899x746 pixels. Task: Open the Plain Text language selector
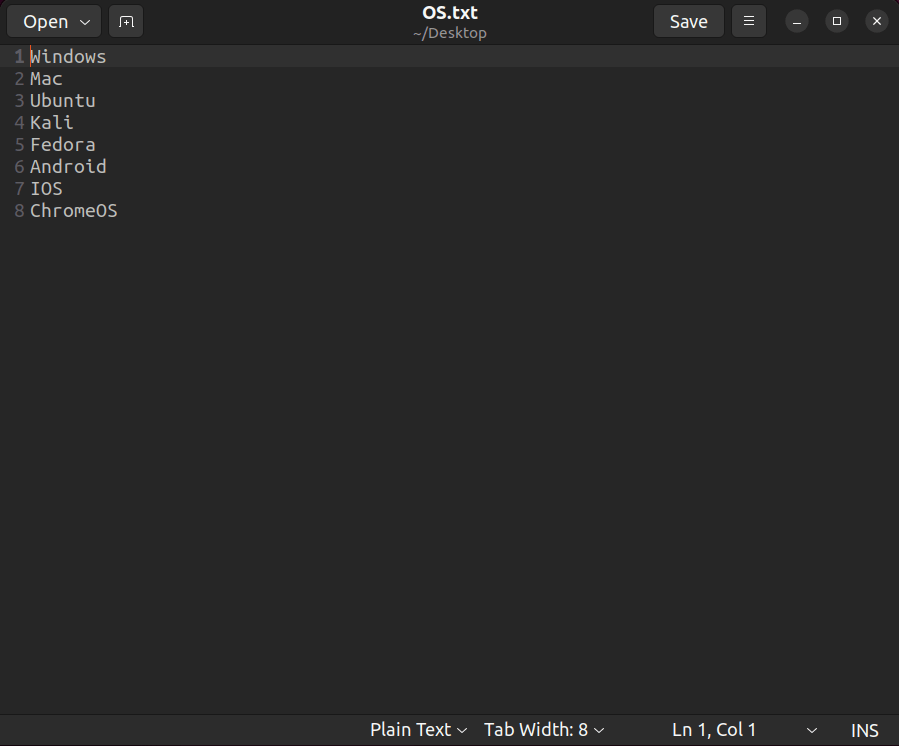tap(419, 730)
